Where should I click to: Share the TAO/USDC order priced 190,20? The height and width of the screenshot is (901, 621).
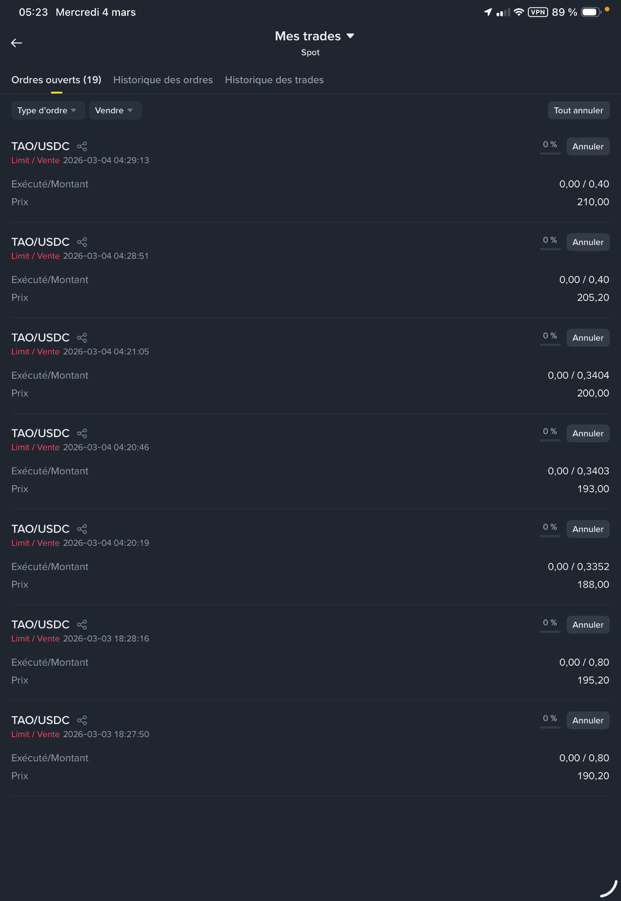(x=82, y=721)
